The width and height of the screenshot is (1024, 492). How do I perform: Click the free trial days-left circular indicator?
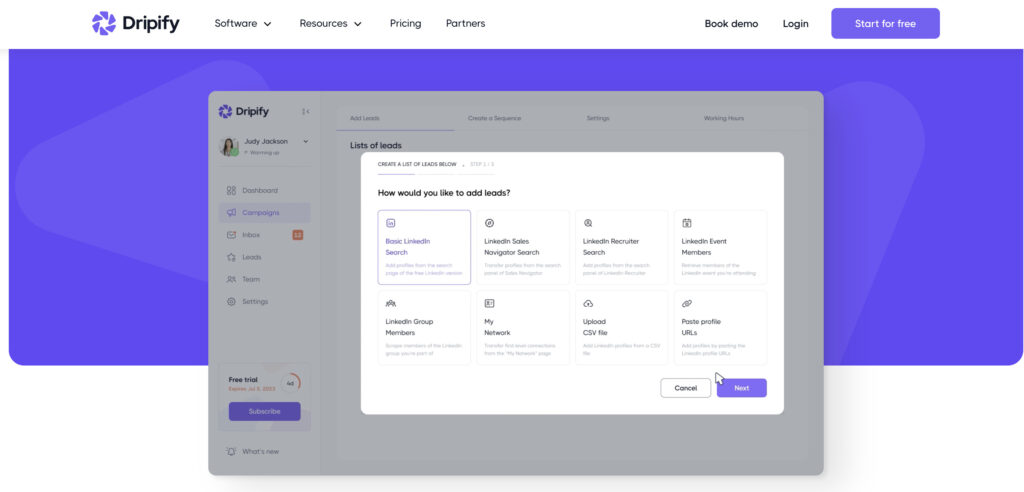[291, 384]
